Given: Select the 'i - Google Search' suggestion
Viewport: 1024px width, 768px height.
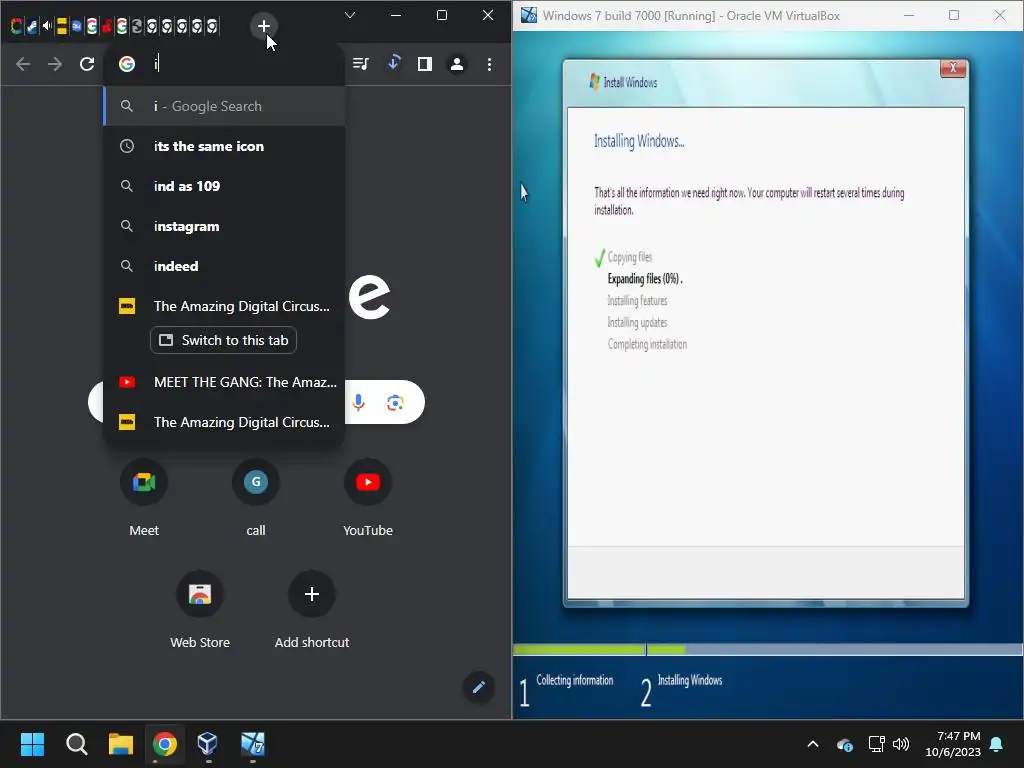Looking at the screenshot, I should click(x=224, y=106).
